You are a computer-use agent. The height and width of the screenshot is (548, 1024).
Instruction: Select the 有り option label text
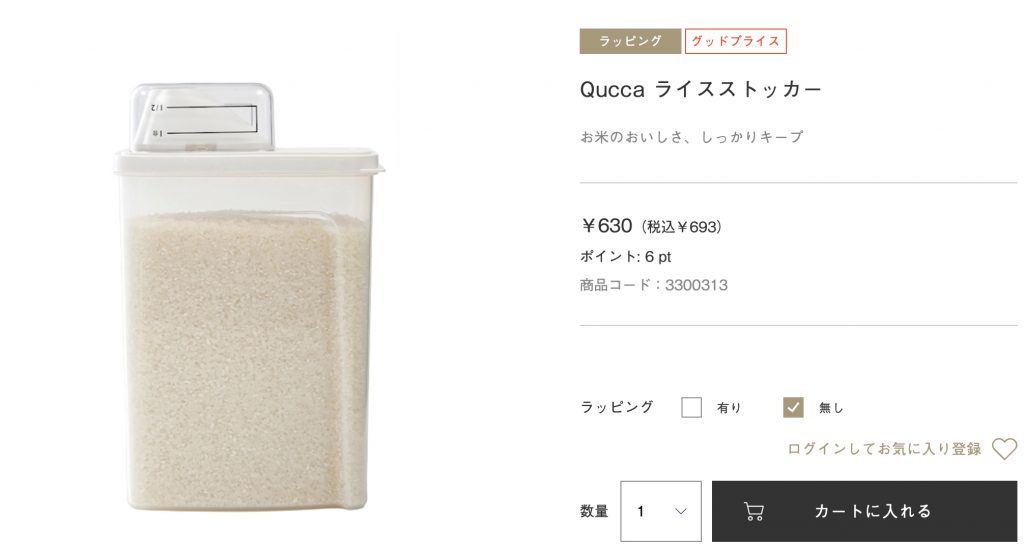pyautogui.click(x=729, y=408)
